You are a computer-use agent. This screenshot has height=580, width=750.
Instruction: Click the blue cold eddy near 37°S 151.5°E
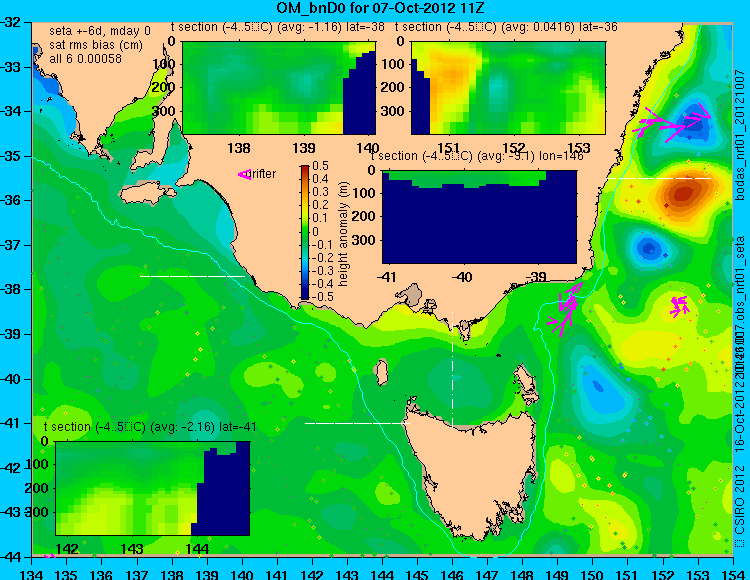(649, 248)
